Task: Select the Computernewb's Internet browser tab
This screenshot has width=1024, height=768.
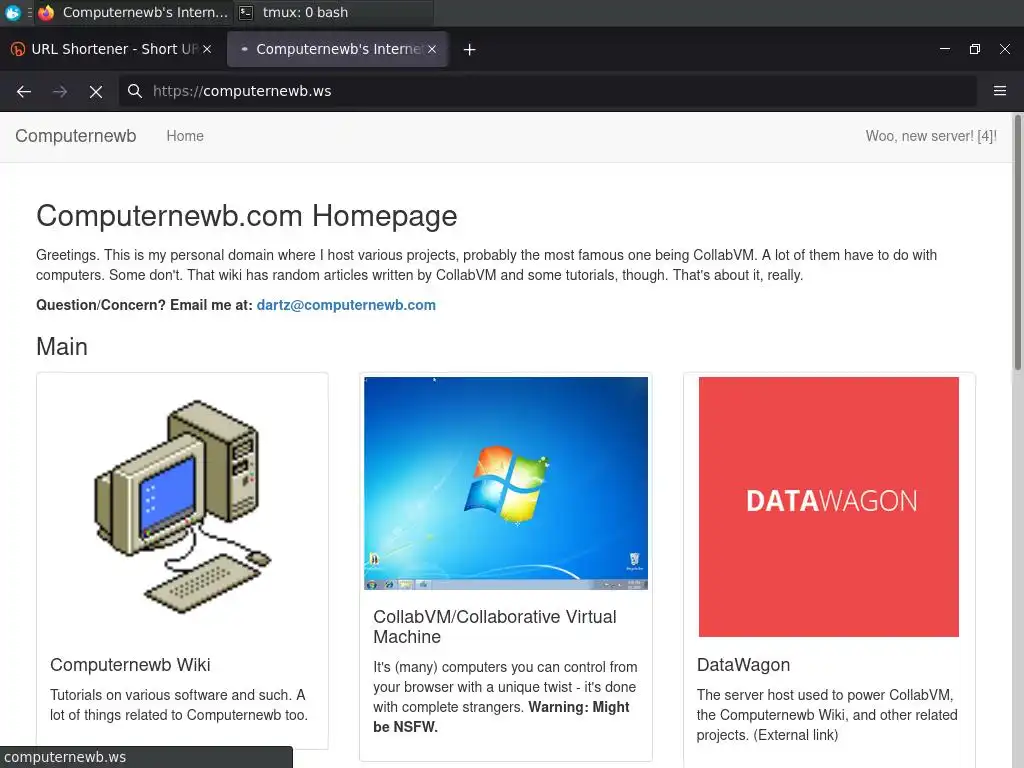Action: tap(337, 49)
